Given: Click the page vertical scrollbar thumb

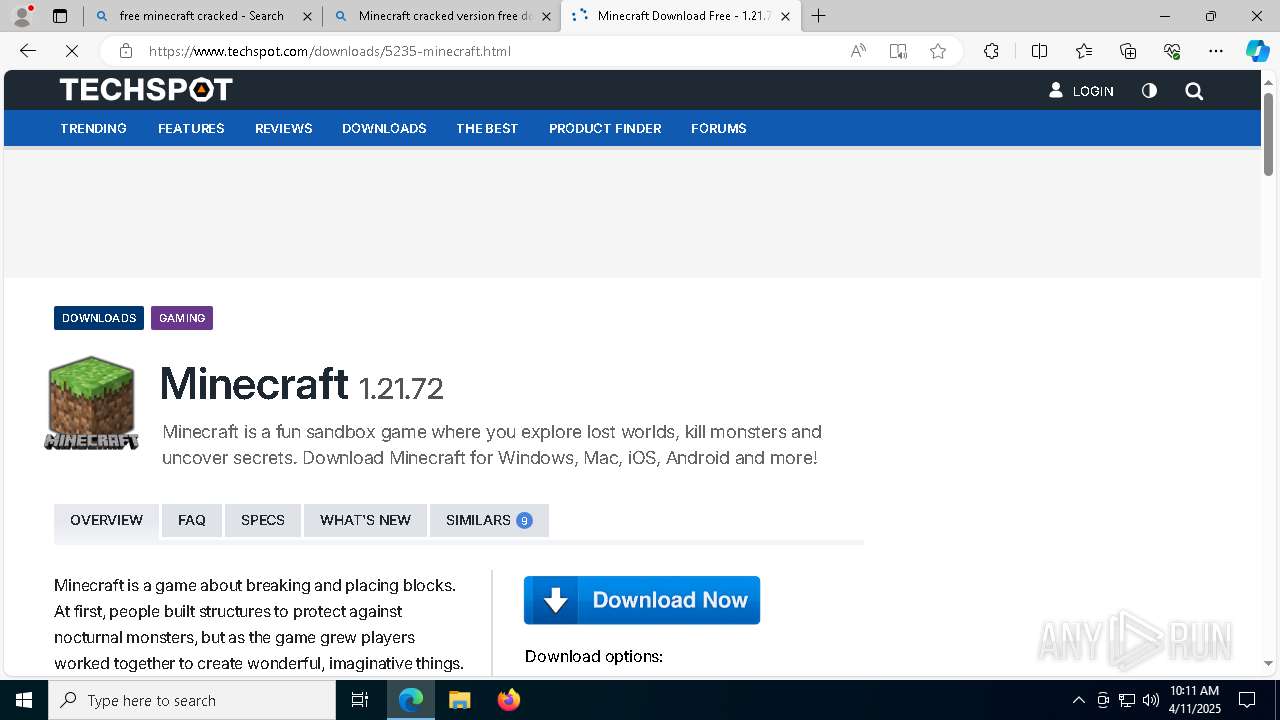Looking at the screenshot, I should [1269, 133].
